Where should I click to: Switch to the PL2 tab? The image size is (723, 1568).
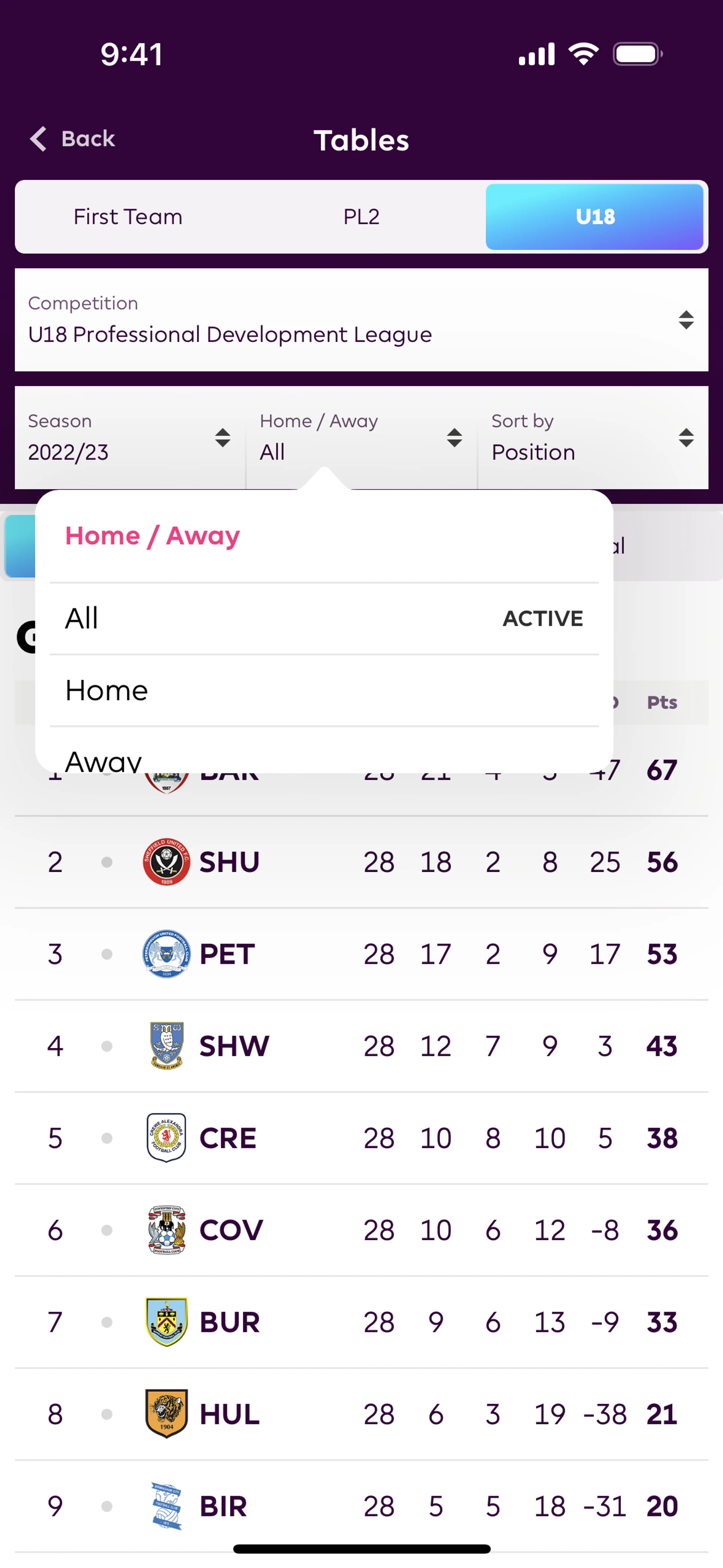tap(361, 217)
